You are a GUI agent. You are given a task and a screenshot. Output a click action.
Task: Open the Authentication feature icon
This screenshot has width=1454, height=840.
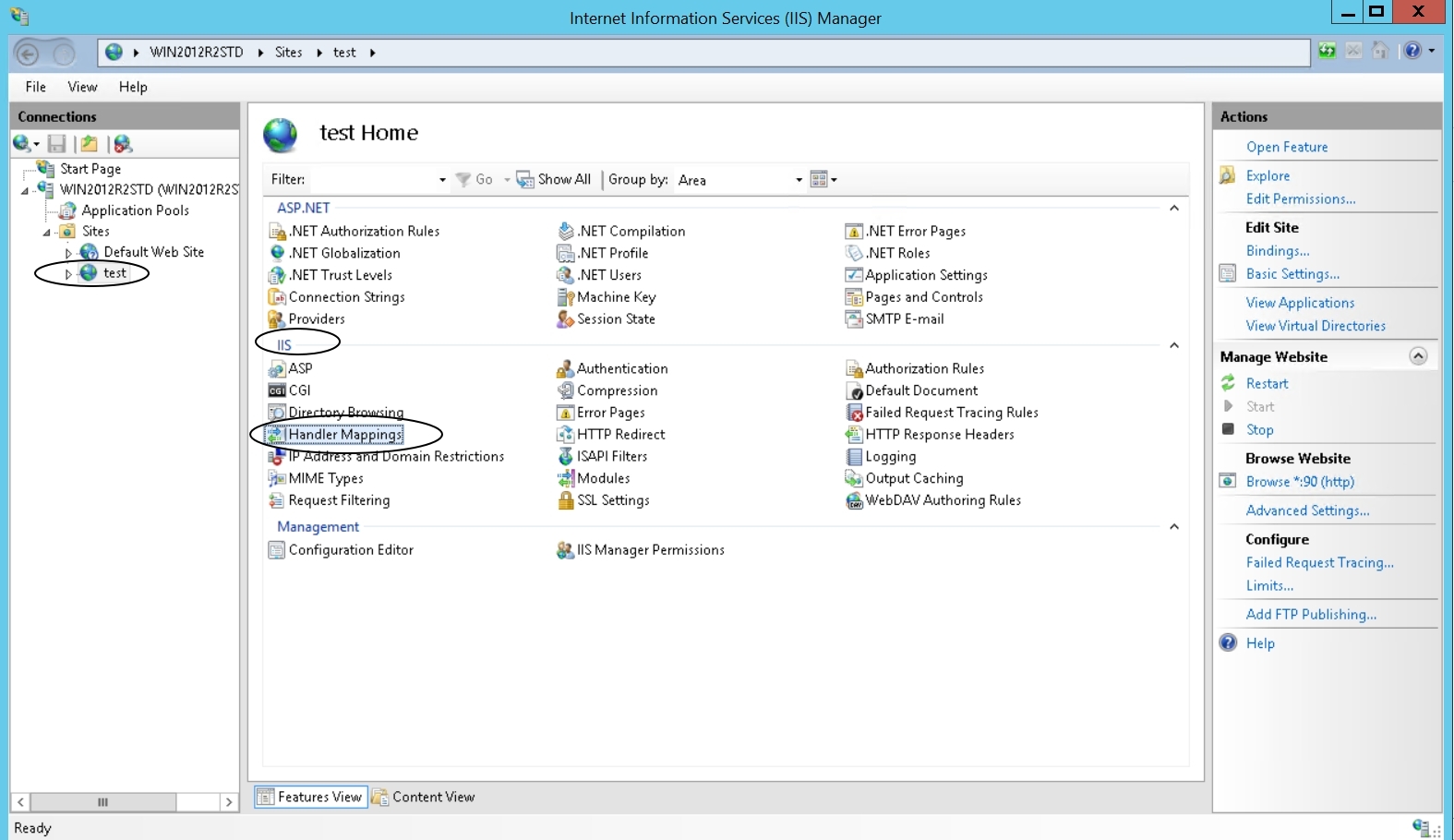pos(566,369)
